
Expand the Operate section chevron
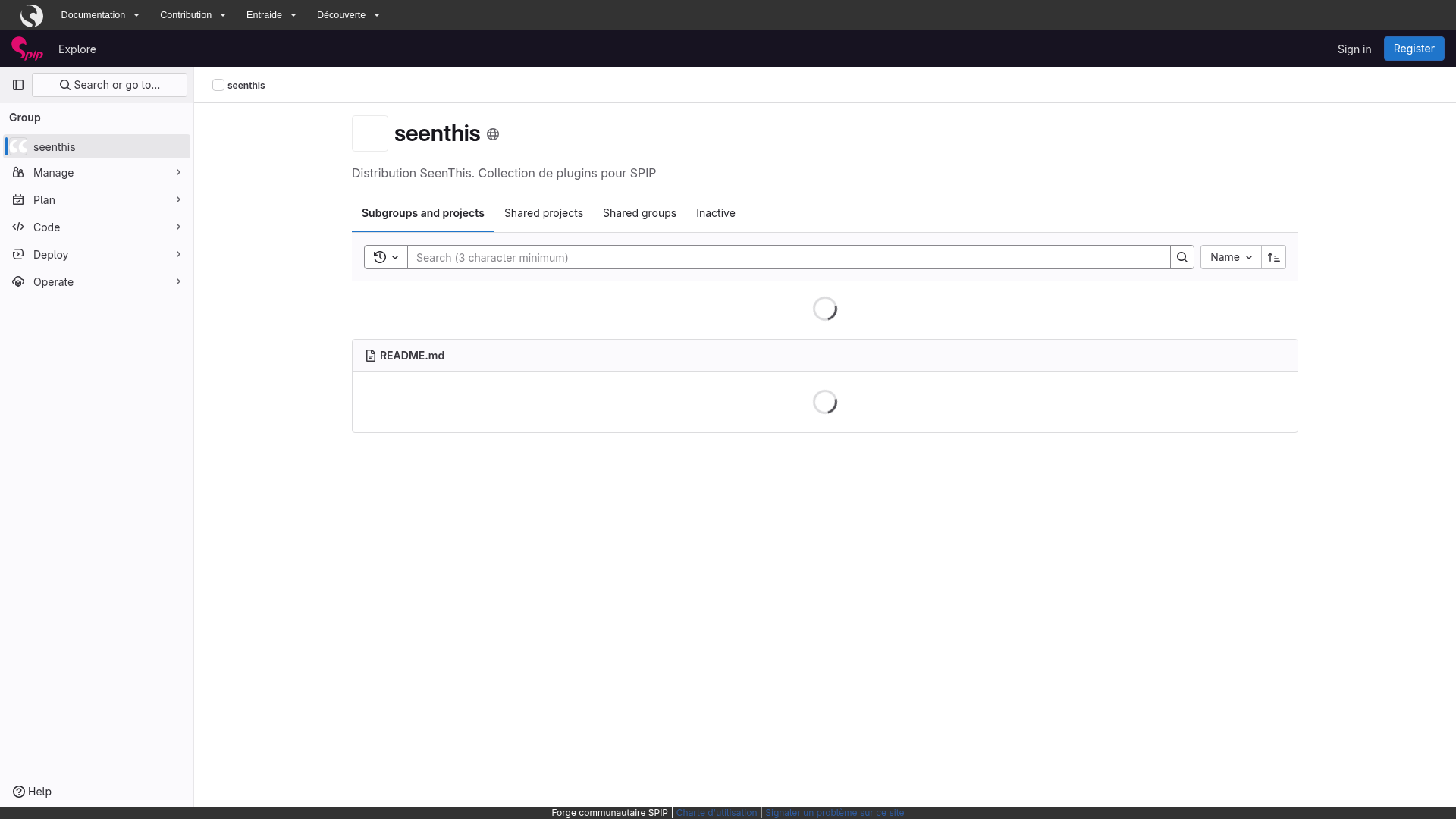coord(178,282)
